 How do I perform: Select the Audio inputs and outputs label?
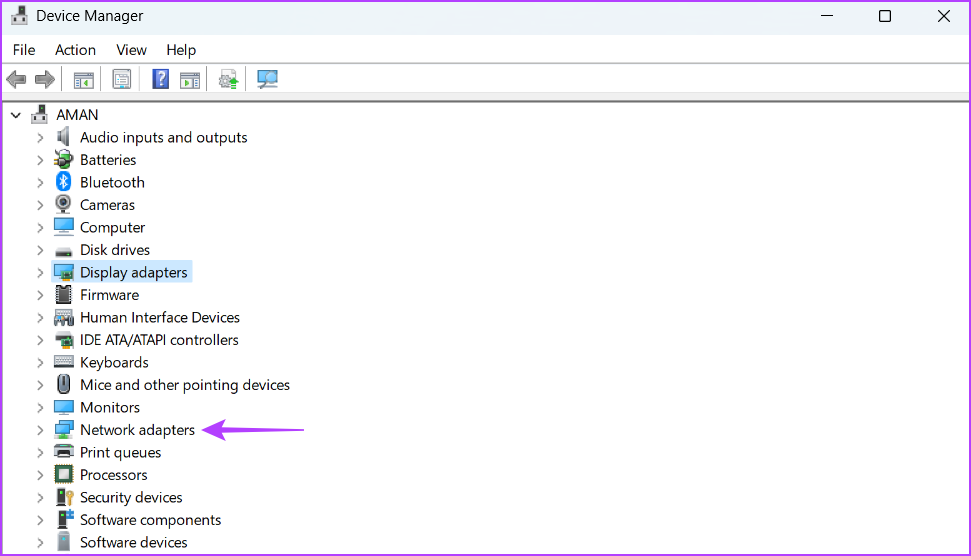163,137
